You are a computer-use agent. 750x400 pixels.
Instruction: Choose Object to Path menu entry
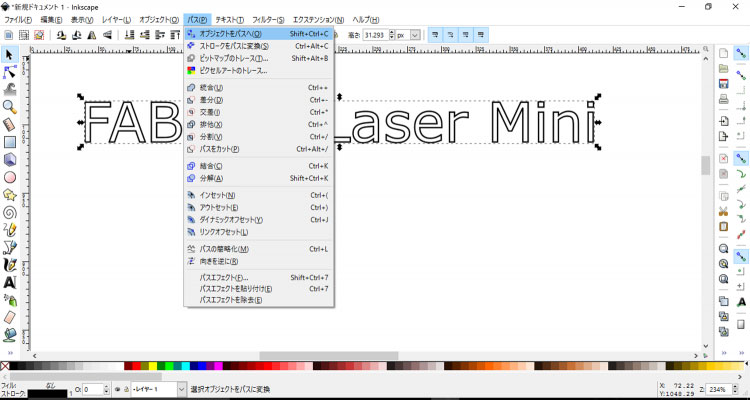tap(258, 33)
